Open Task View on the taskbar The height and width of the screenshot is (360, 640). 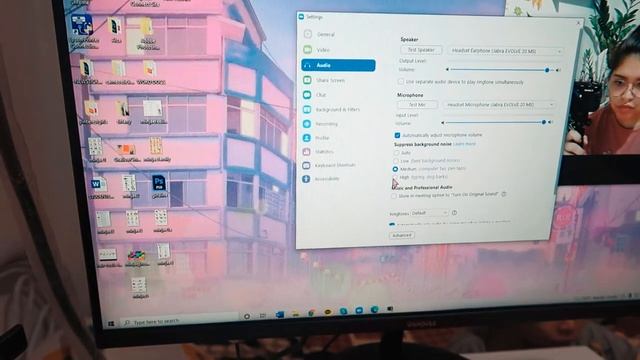point(262,316)
